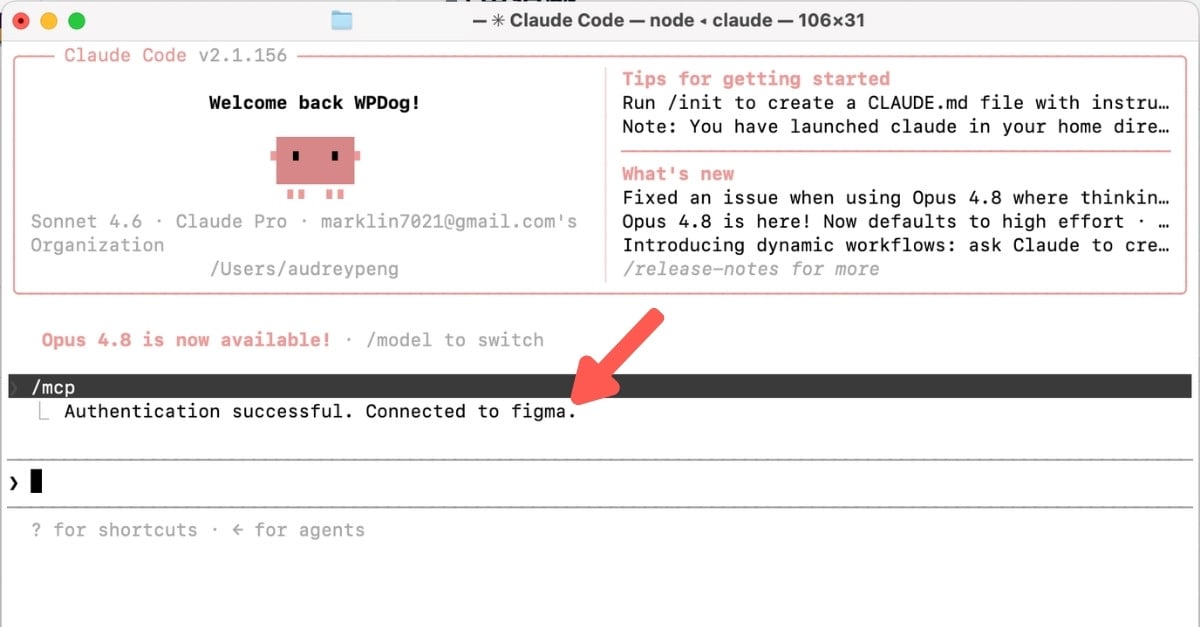1200x627 pixels.
Task: Click the "Tips for getting started" heading
Action: click(756, 79)
